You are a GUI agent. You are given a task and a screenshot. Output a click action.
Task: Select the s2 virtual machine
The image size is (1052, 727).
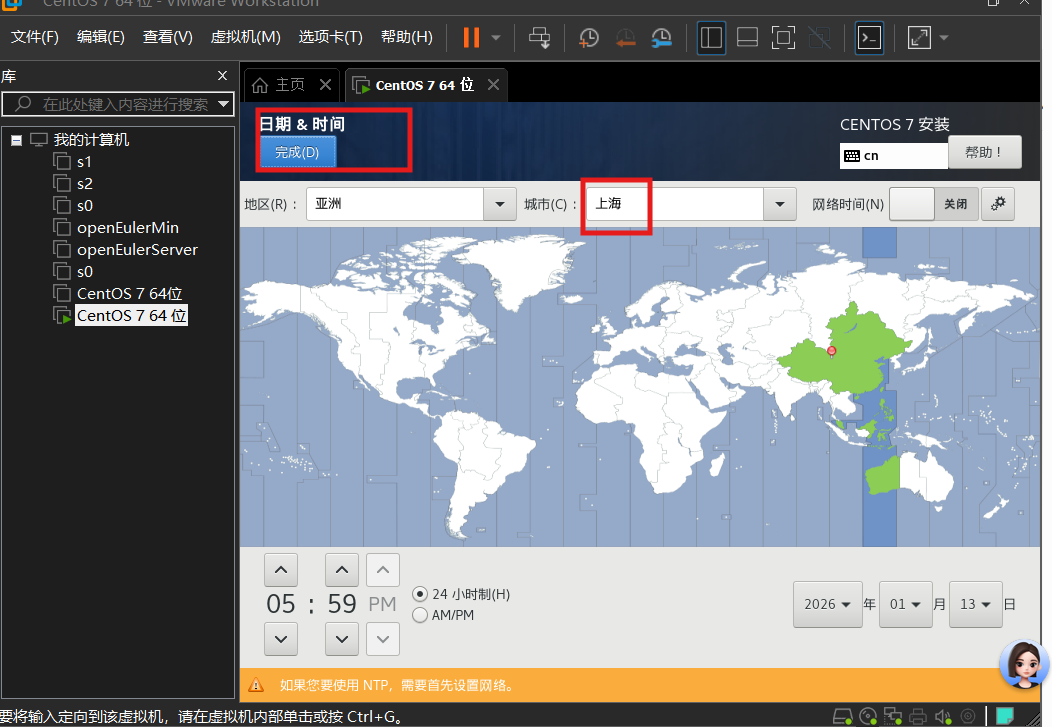click(x=84, y=184)
